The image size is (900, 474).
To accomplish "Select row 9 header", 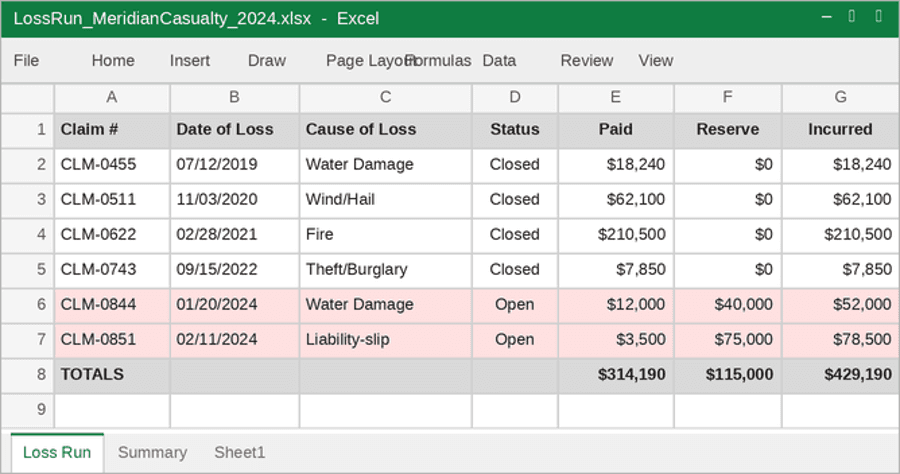I will [28, 410].
